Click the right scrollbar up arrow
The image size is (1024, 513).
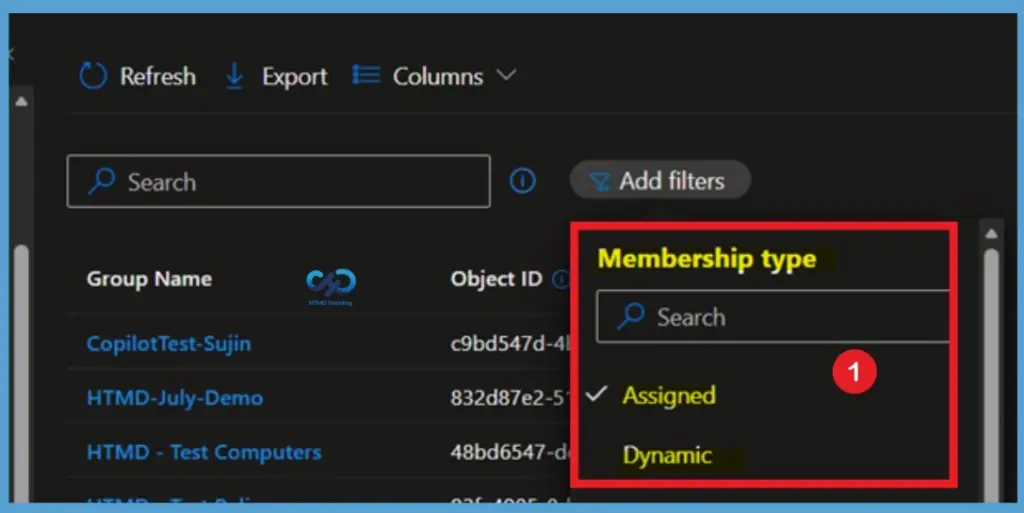991,233
